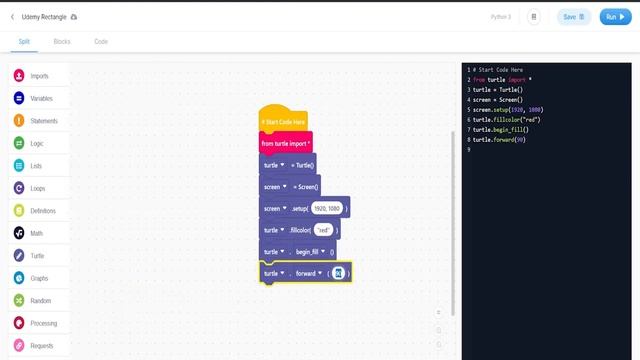The image size is (640, 360).
Task: Open the Statements block category
Action: pyautogui.click(x=38, y=121)
